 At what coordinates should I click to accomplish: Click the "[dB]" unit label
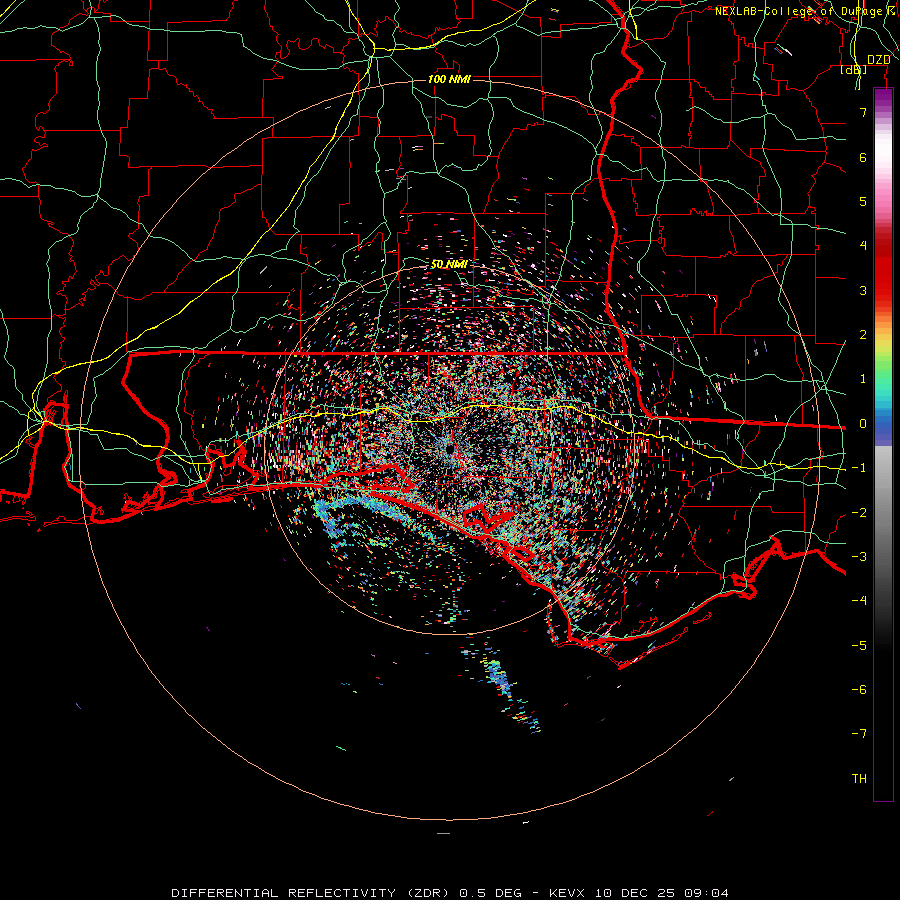(854, 70)
